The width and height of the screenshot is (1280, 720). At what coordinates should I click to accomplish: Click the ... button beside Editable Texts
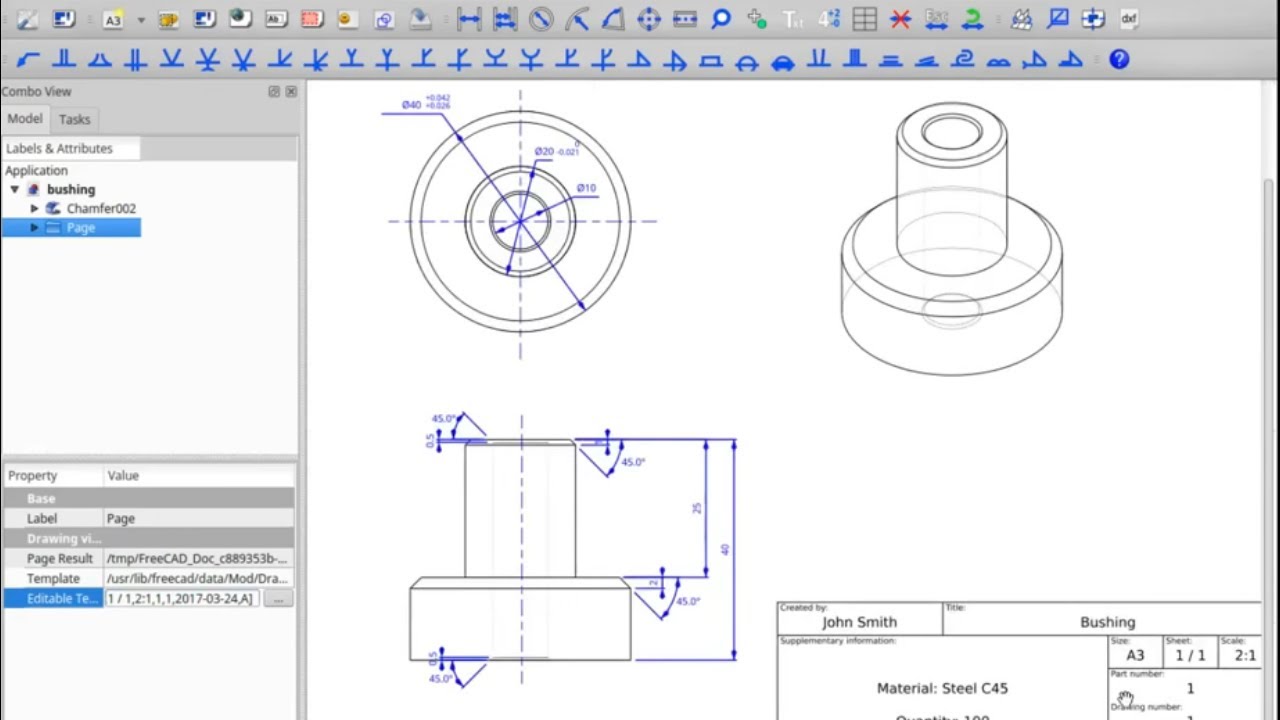point(277,598)
